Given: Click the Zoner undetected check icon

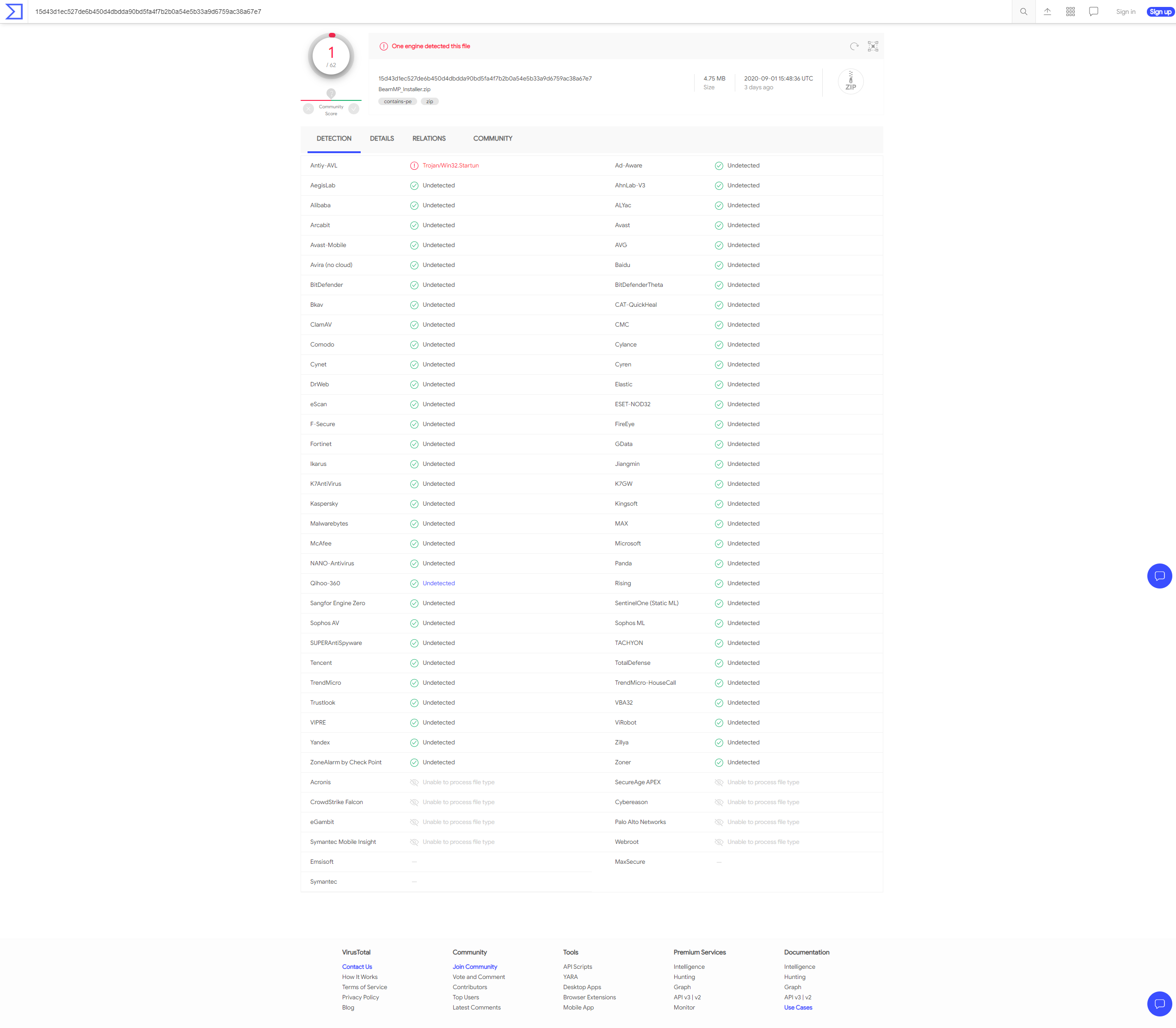Looking at the screenshot, I should (719, 763).
